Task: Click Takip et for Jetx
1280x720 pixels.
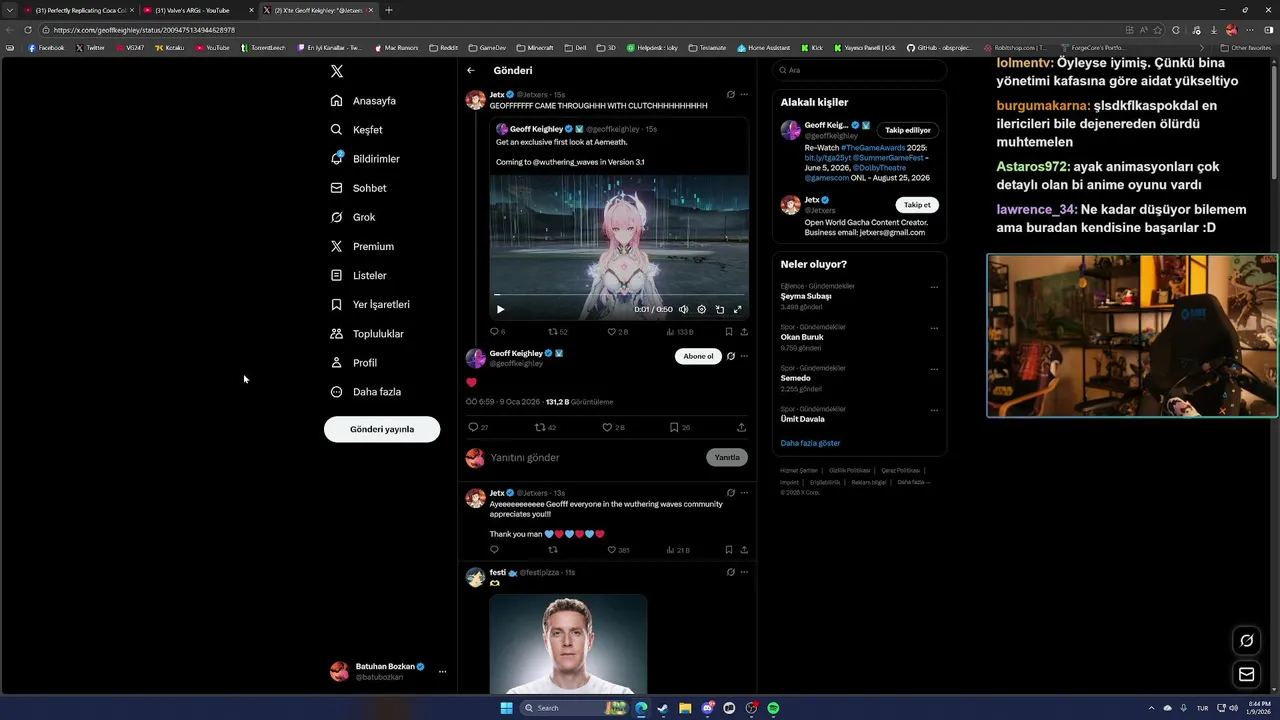Action: click(x=917, y=205)
